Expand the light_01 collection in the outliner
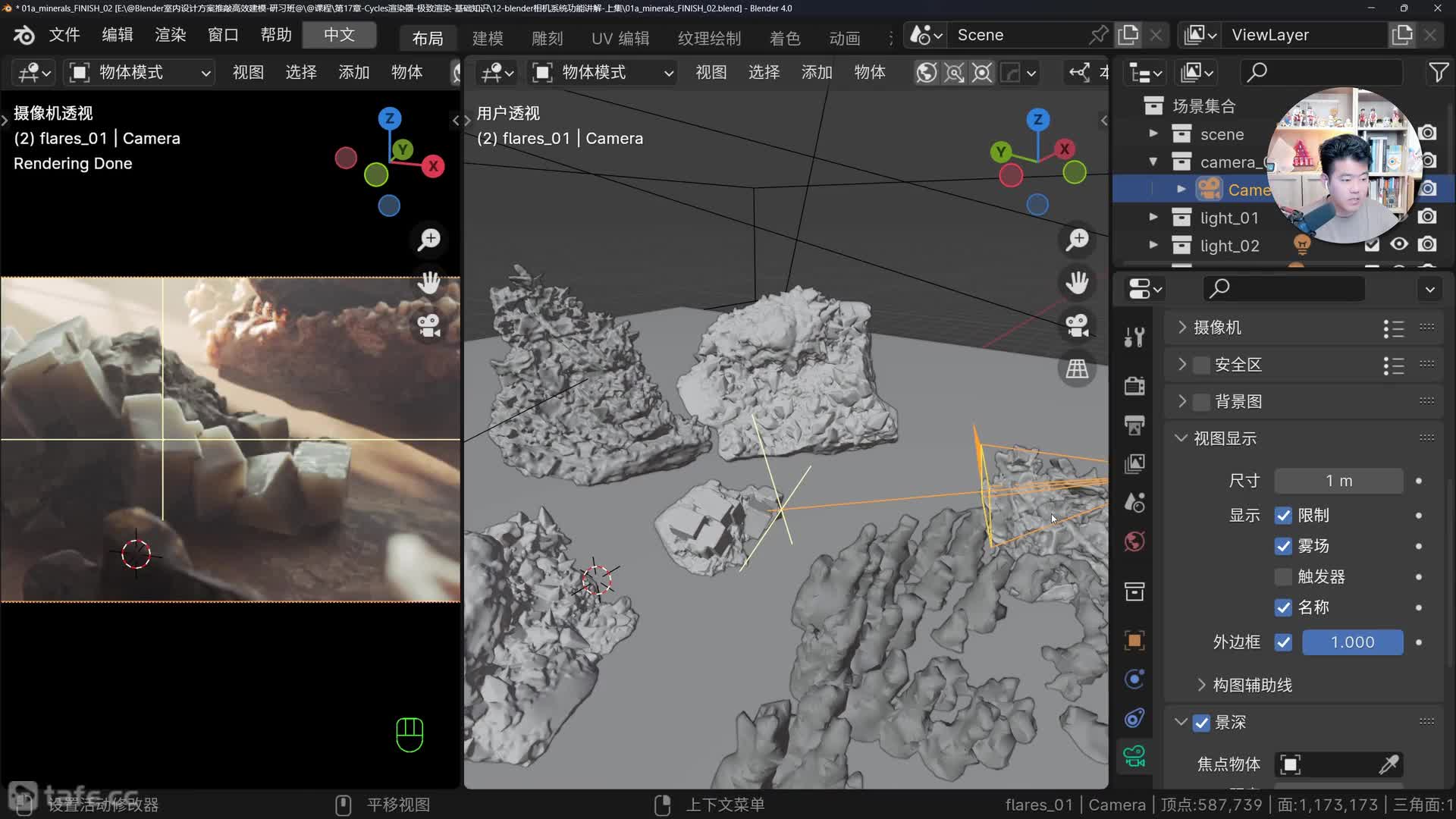Screen dimensions: 1456x819 tap(1153, 218)
